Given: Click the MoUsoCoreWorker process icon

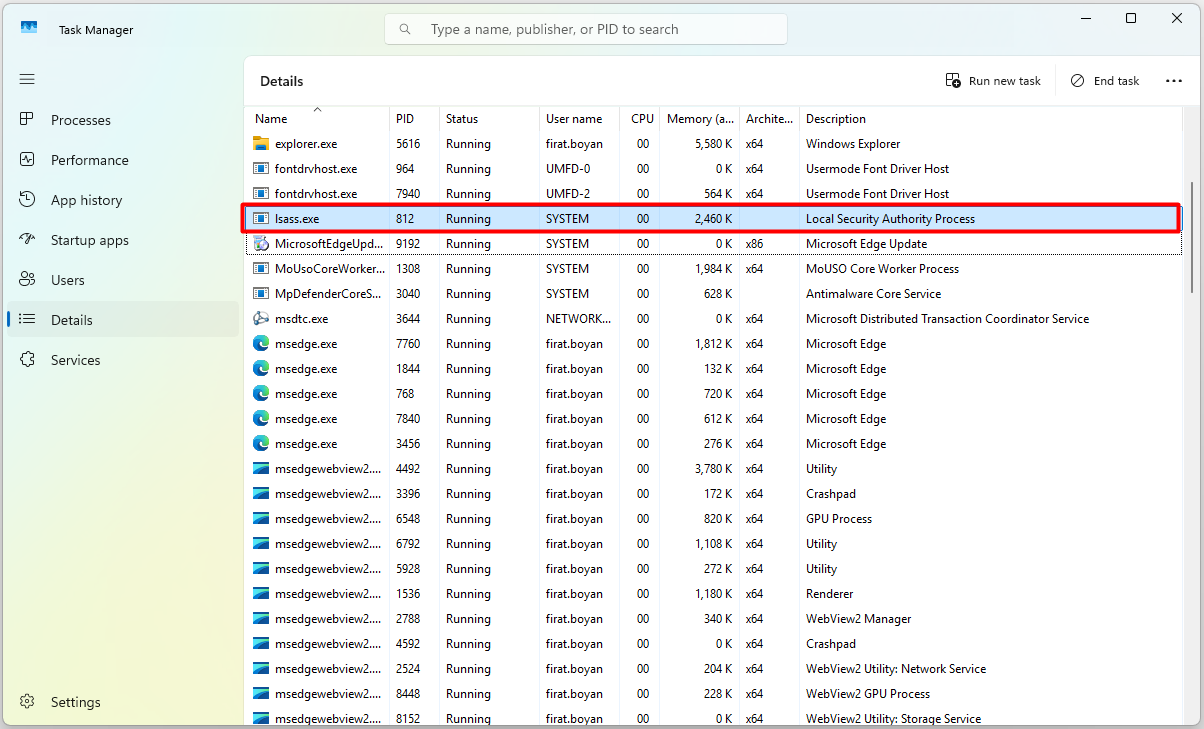Looking at the screenshot, I should coord(261,269).
